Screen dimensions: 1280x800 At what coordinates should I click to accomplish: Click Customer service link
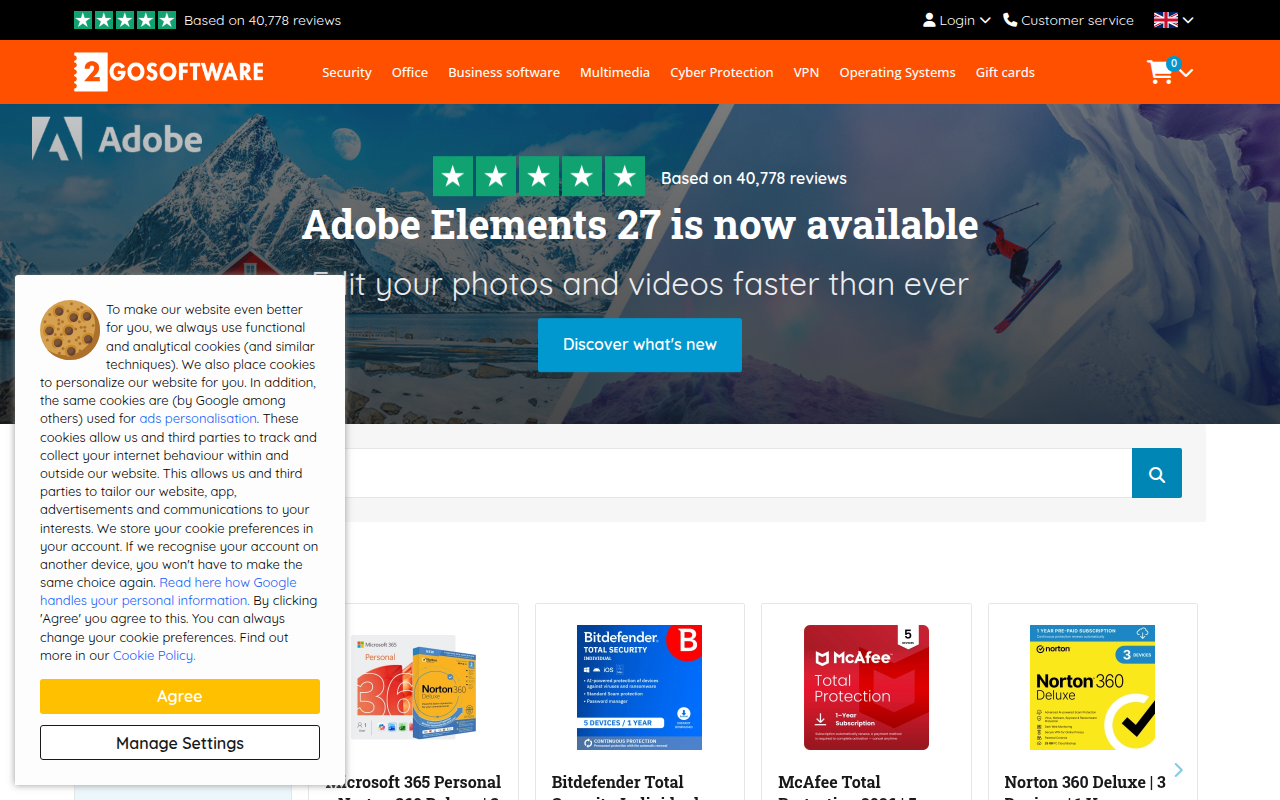tap(1077, 20)
